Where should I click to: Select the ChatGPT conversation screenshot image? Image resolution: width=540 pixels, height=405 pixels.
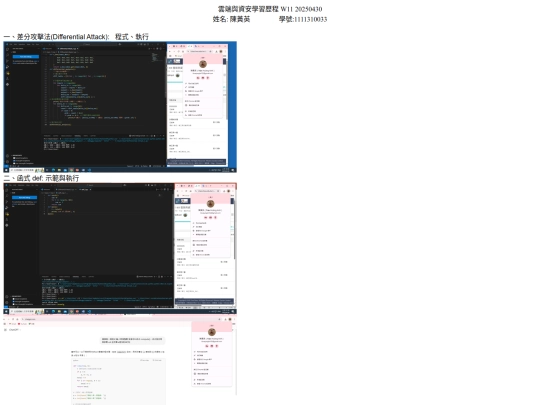click(x=120, y=360)
